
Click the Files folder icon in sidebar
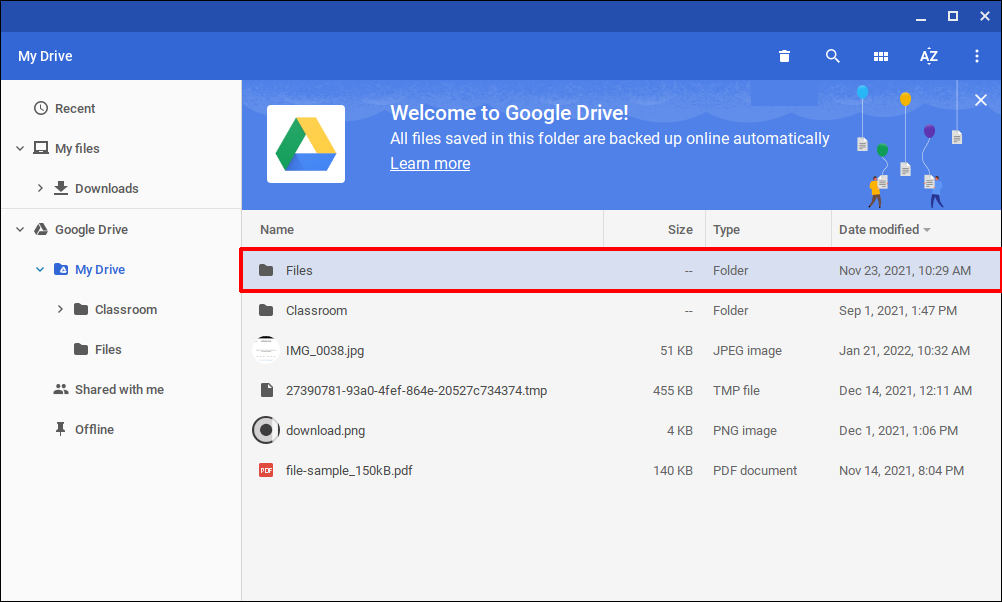(x=81, y=349)
